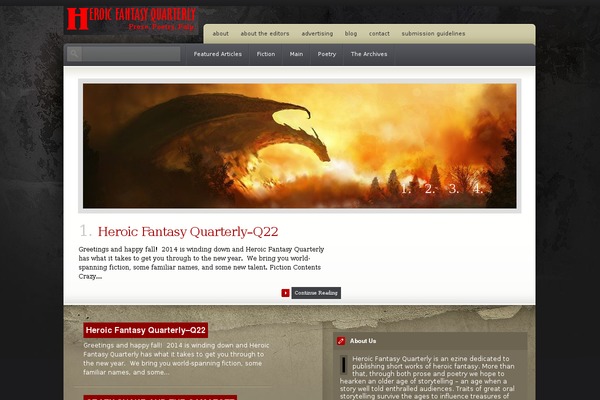Screen dimensions: 600x400
Task: Click the About Us ezine description text
Action: pyautogui.click(x=427, y=377)
